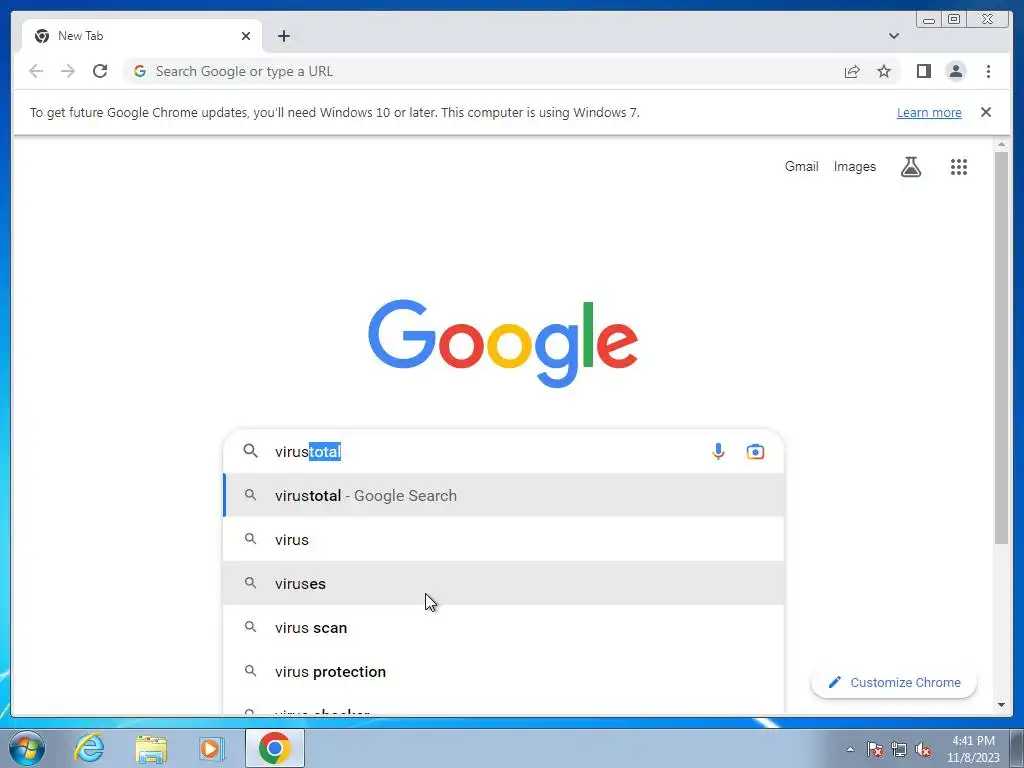1024x768 pixels.
Task: Click the page scroll down arrow
Action: (1001, 705)
